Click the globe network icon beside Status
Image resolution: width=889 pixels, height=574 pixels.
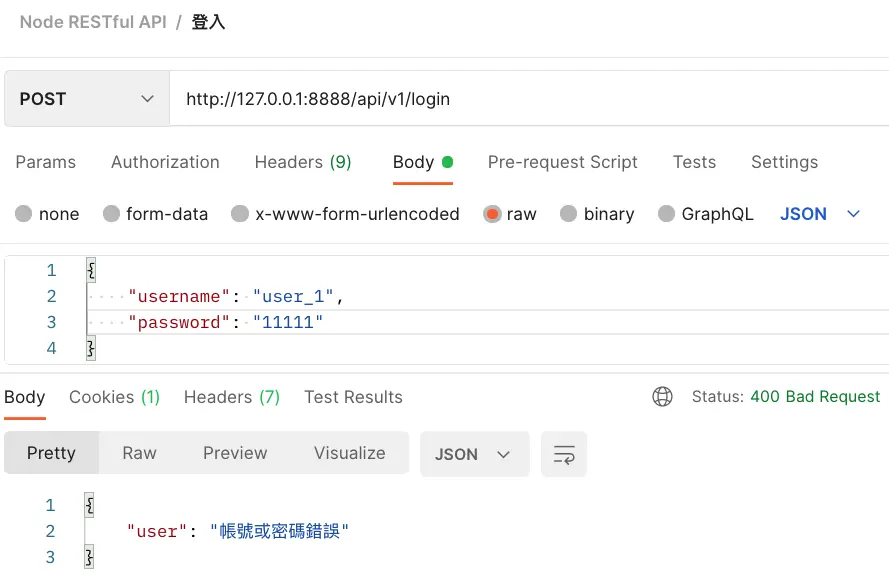[662, 397]
